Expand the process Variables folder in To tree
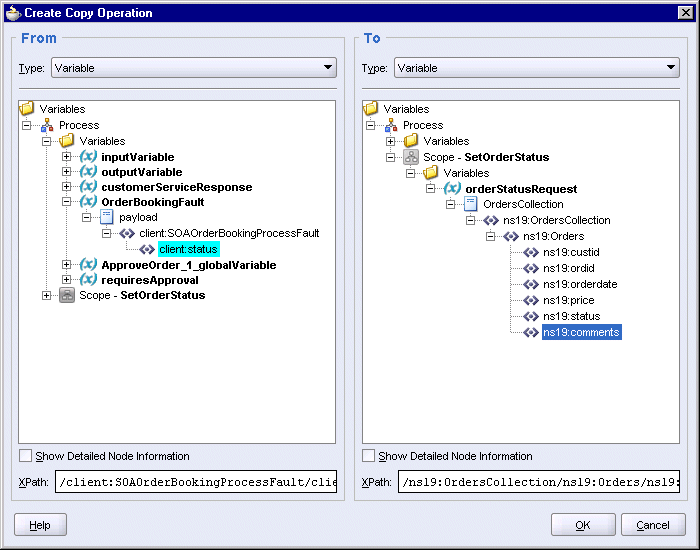The height and width of the screenshot is (550, 700). (x=391, y=141)
